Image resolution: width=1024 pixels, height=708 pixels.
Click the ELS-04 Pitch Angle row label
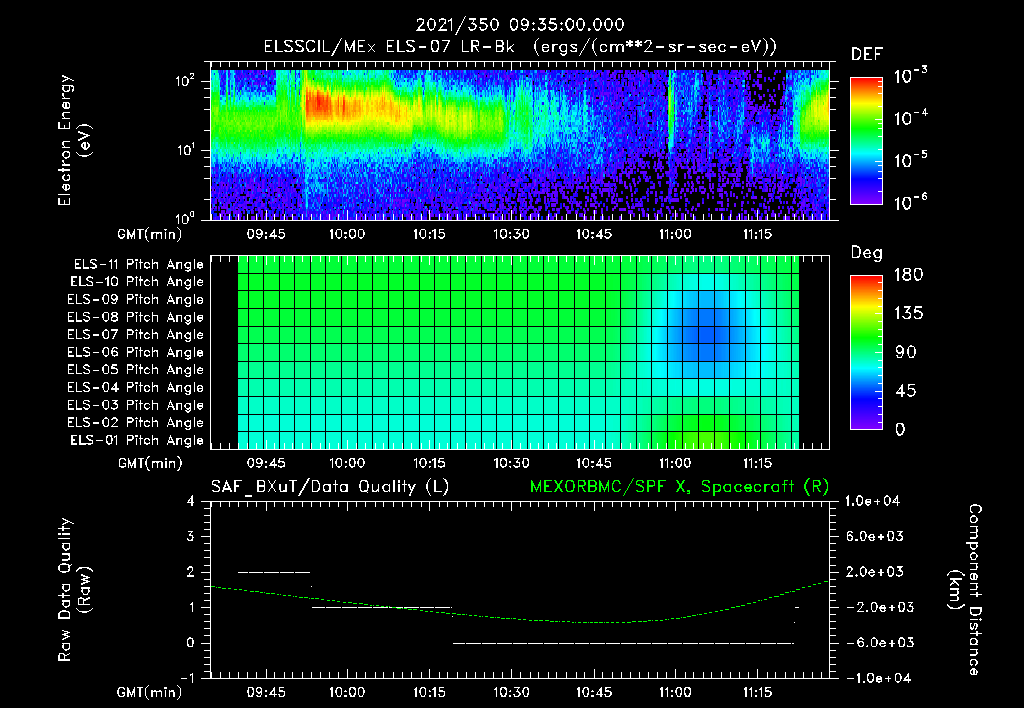point(135,387)
